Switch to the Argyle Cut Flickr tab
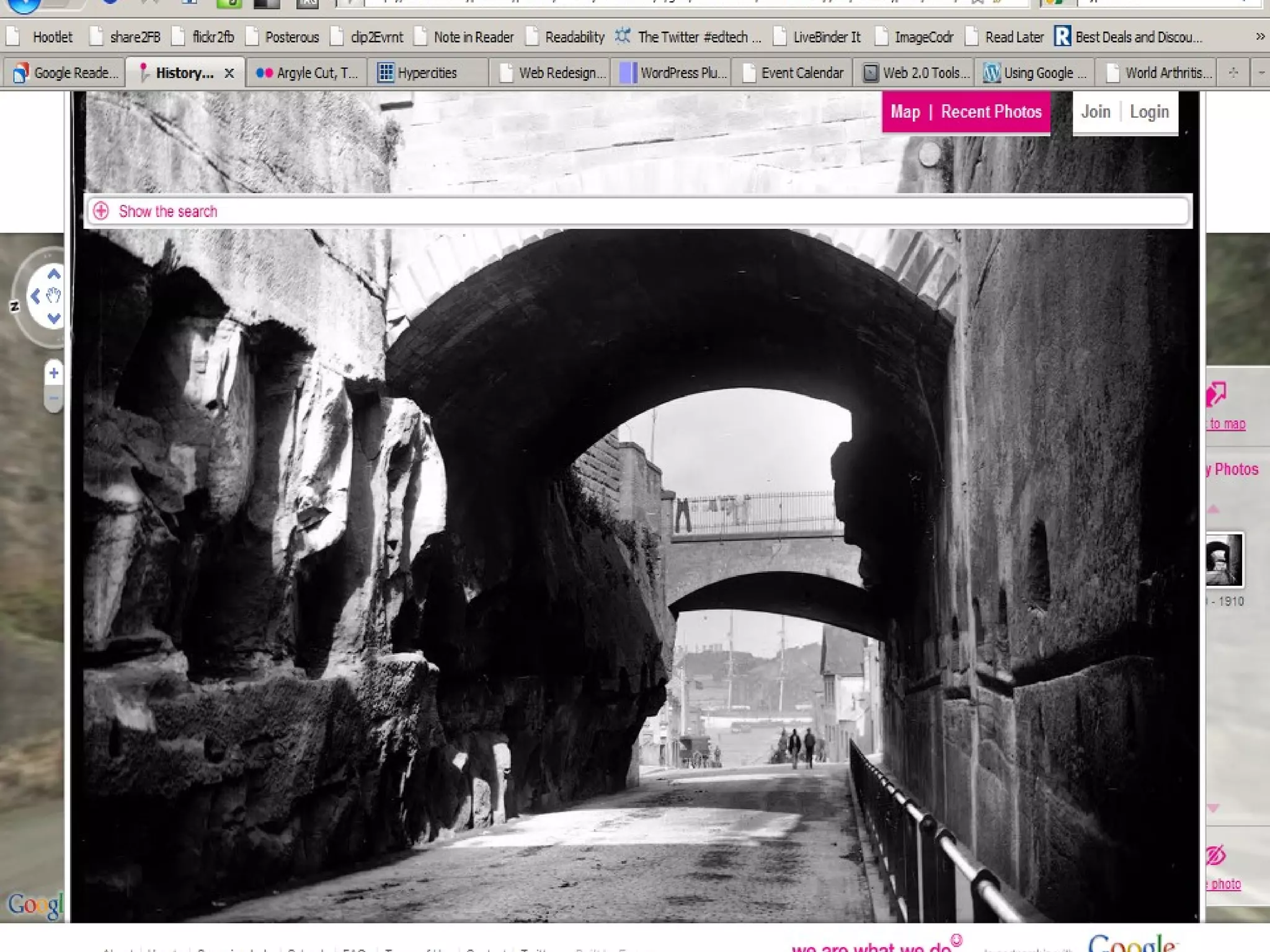The image size is (1270, 952). pos(308,73)
